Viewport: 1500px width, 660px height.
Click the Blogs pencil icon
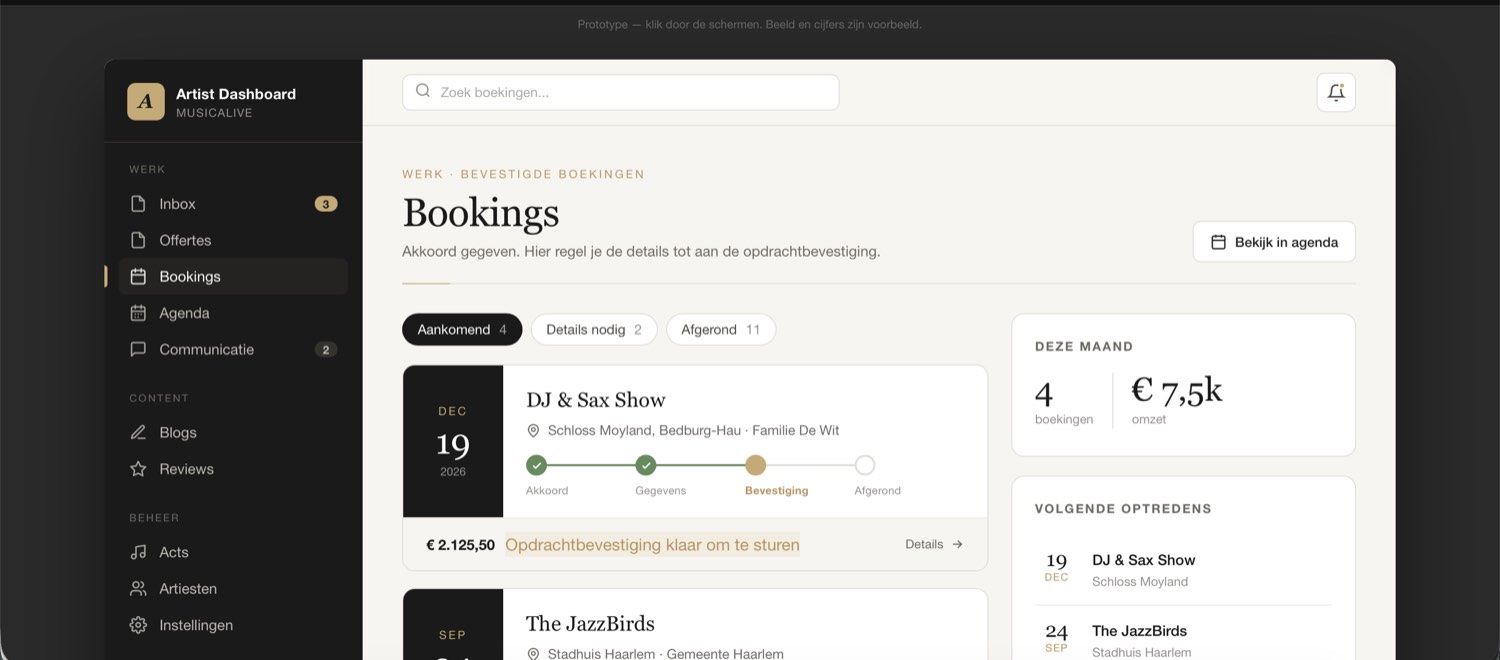pyautogui.click(x=138, y=433)
